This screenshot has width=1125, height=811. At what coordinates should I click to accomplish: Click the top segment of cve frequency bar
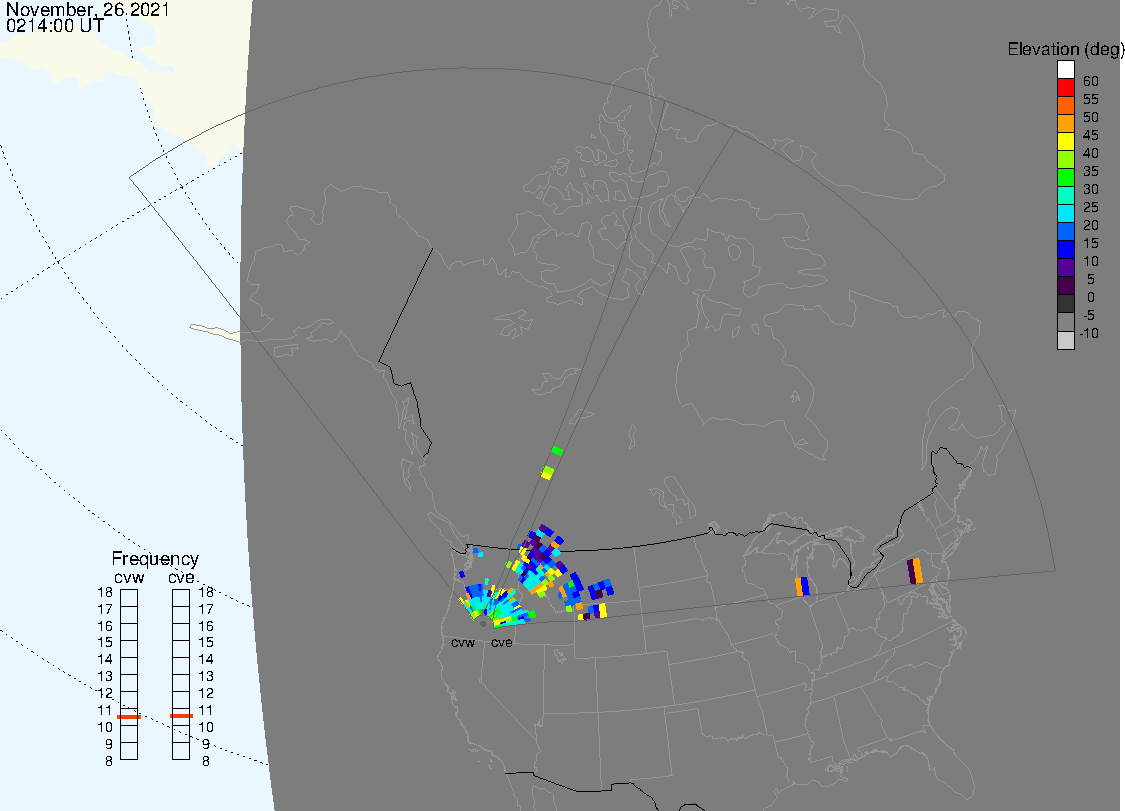181,598
